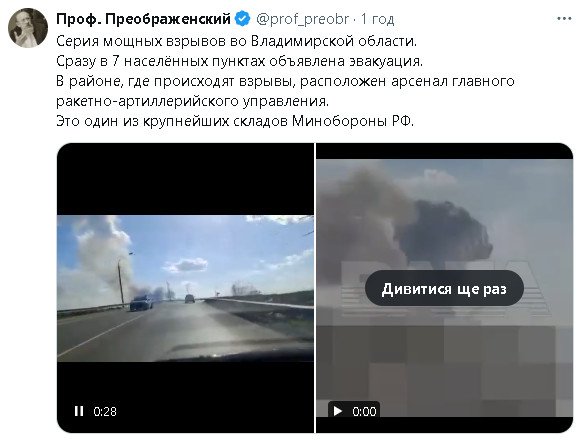This screenshot has width=583, height=442.
Task: Click the line 'Сразу в 7 населённых пунктах'
Action: (x=239, y=61)
